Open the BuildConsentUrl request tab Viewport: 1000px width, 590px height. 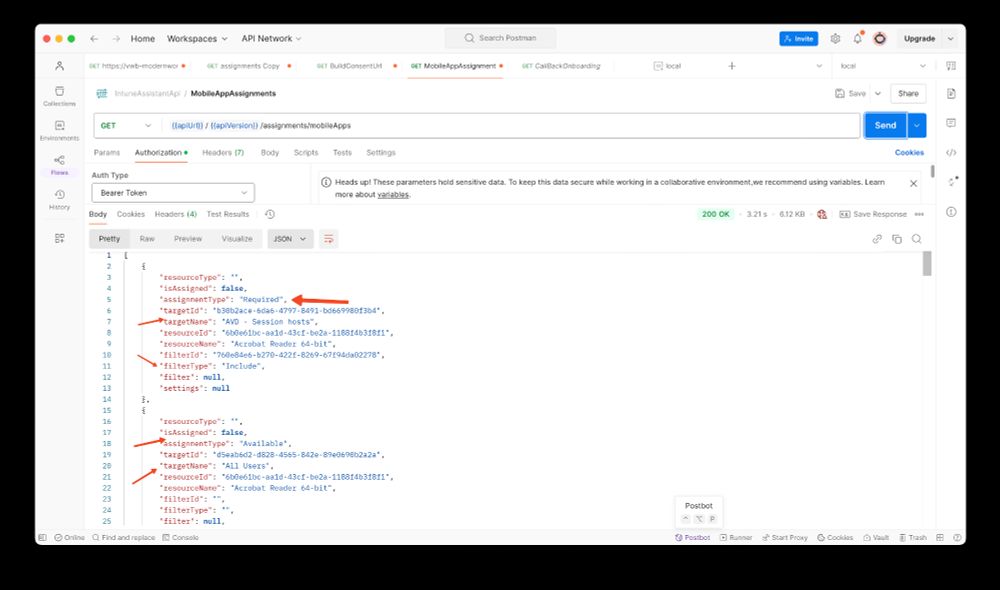pyautogui.click(x=356, y=66)
